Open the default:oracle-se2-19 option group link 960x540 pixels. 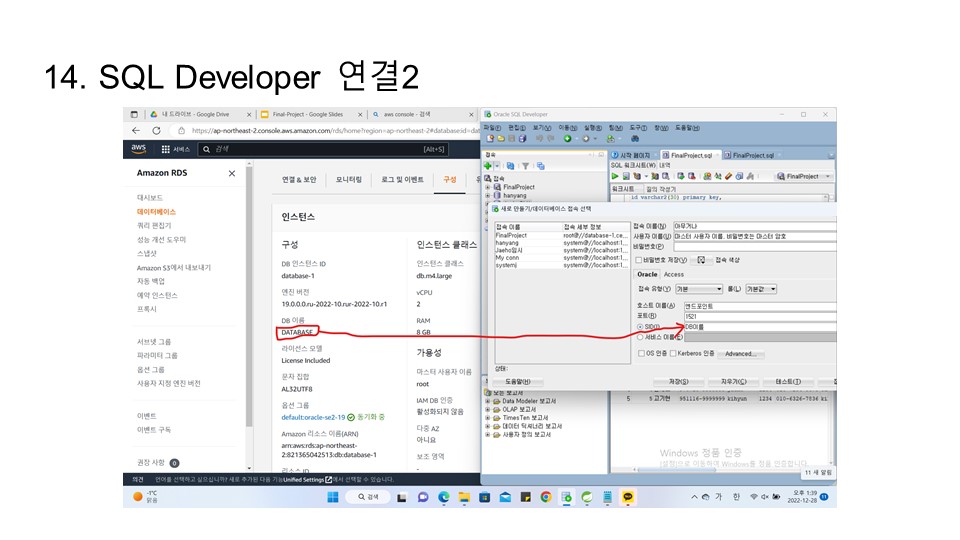point(313,418)
